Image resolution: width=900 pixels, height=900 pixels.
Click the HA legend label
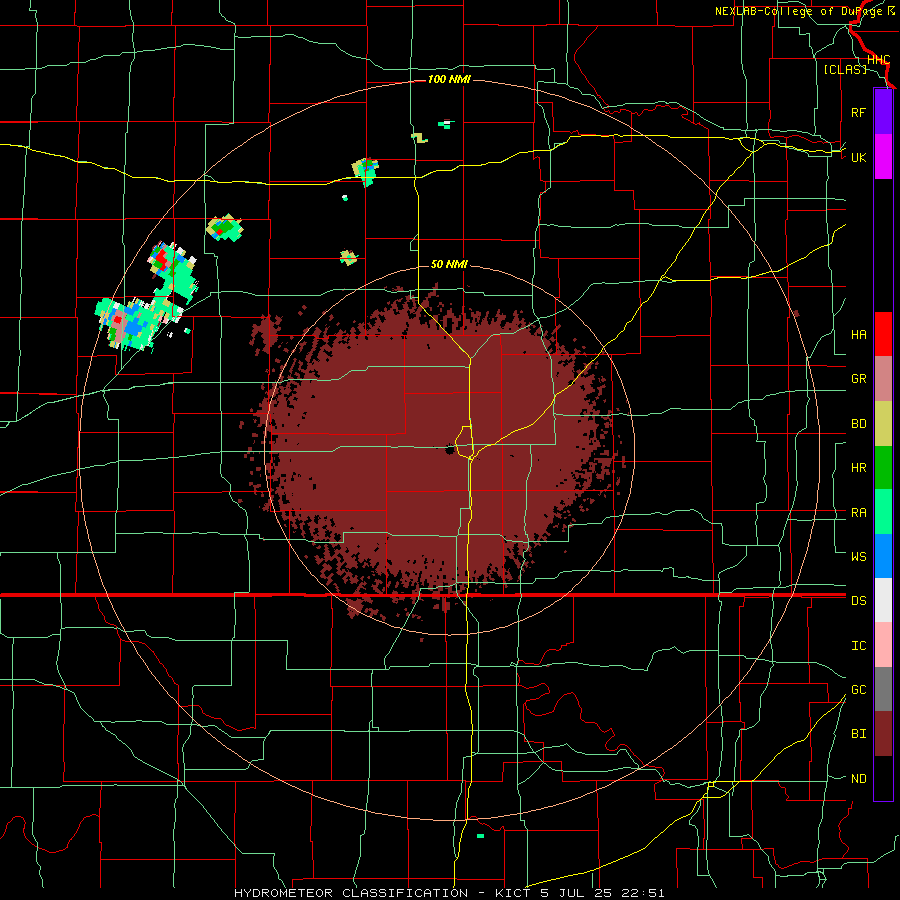858,335
